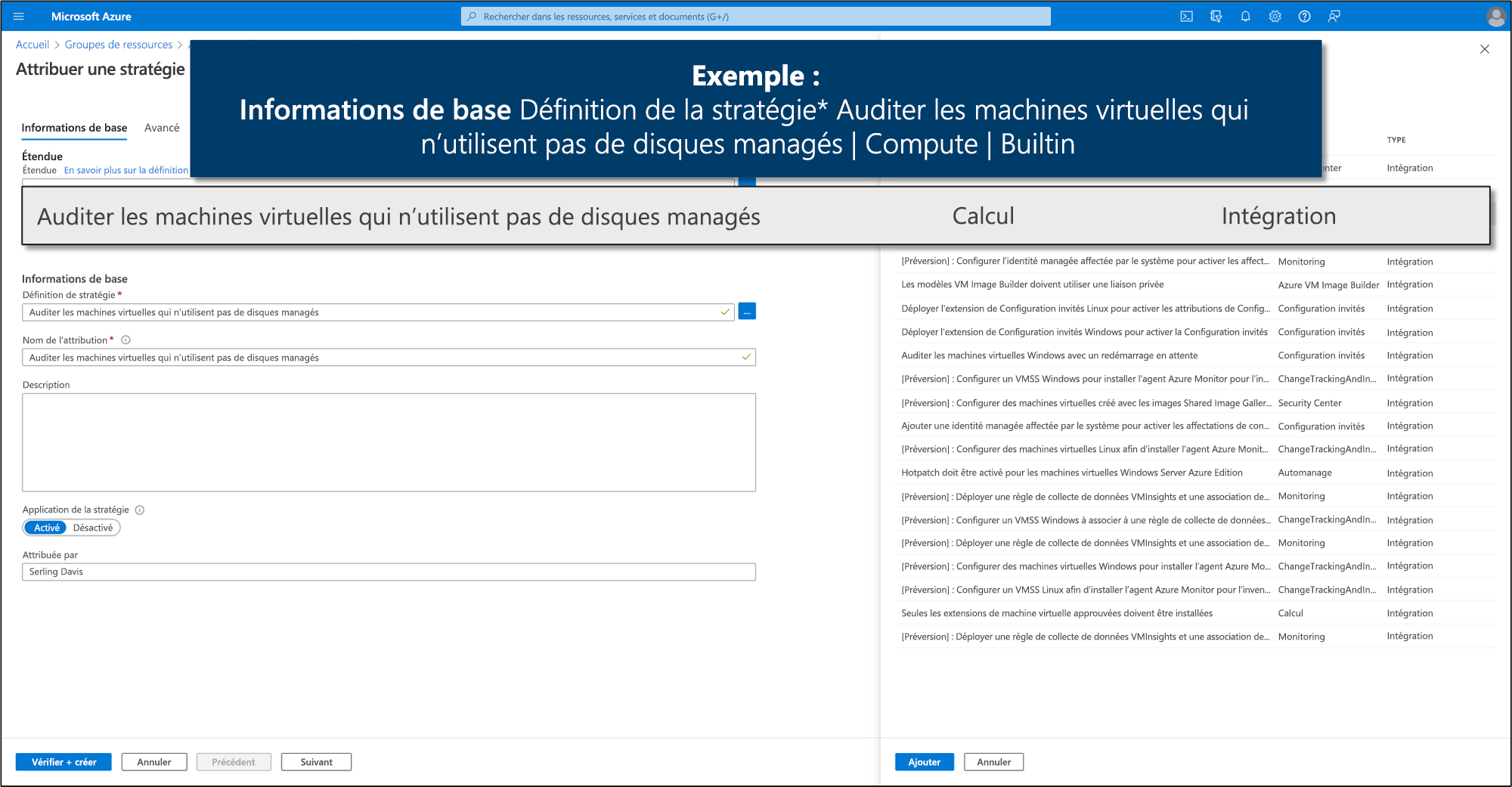Screen dimensions: 1512x787
Task: Close the policy definitions panel
Action: click(1484, 49)
